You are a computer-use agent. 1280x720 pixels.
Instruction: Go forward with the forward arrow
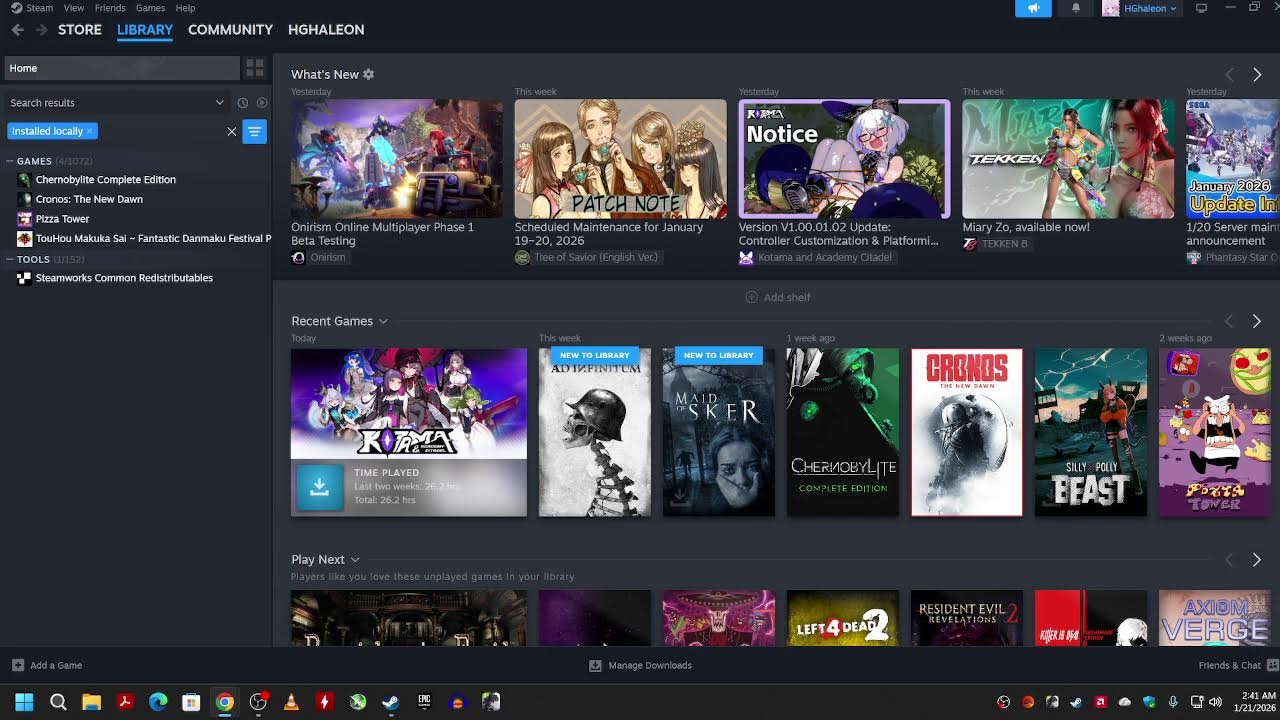pyautogui.click(x=41, y=30)
